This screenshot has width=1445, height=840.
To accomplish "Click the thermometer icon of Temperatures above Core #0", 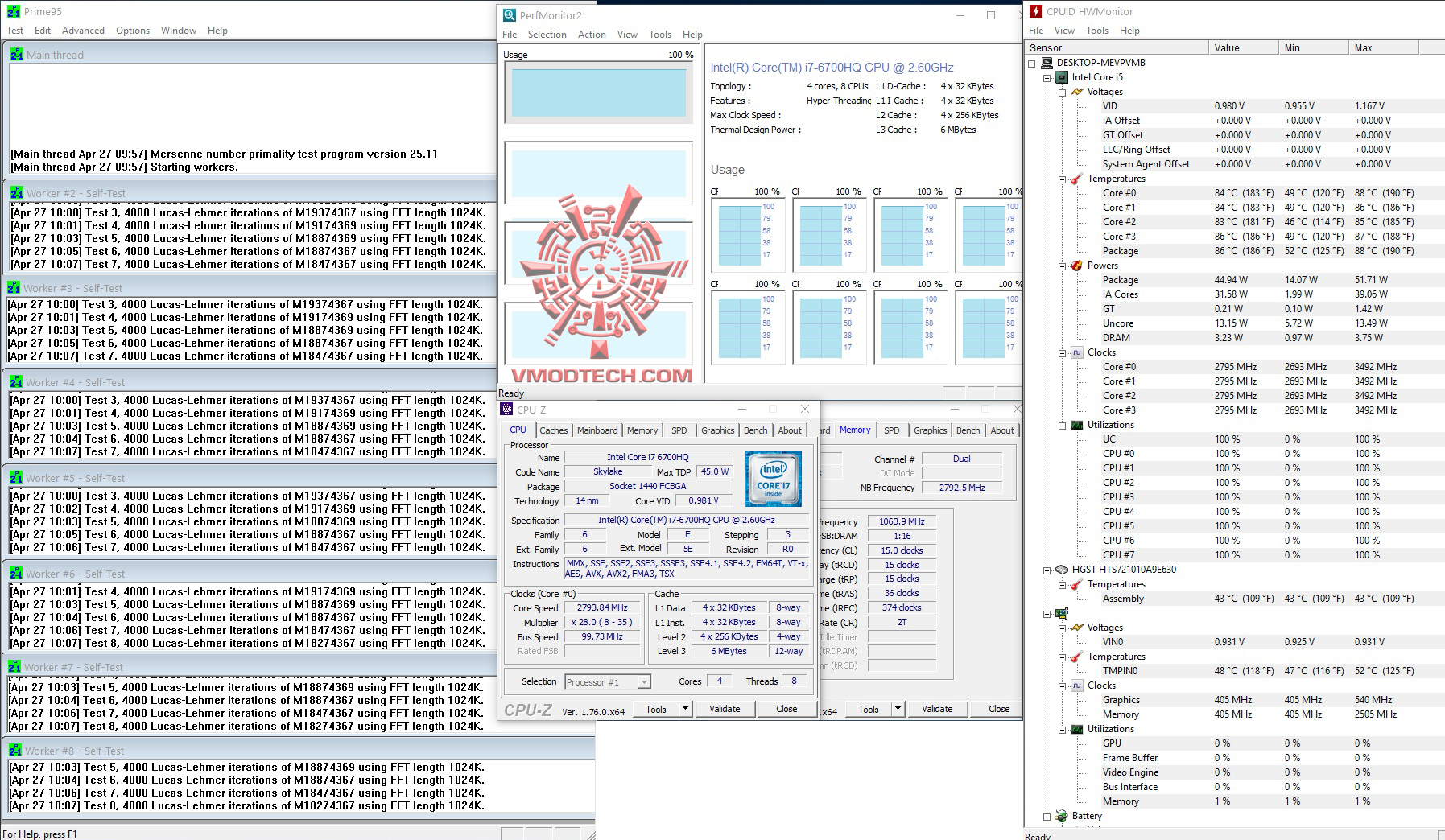I will tap(1077, 179).
